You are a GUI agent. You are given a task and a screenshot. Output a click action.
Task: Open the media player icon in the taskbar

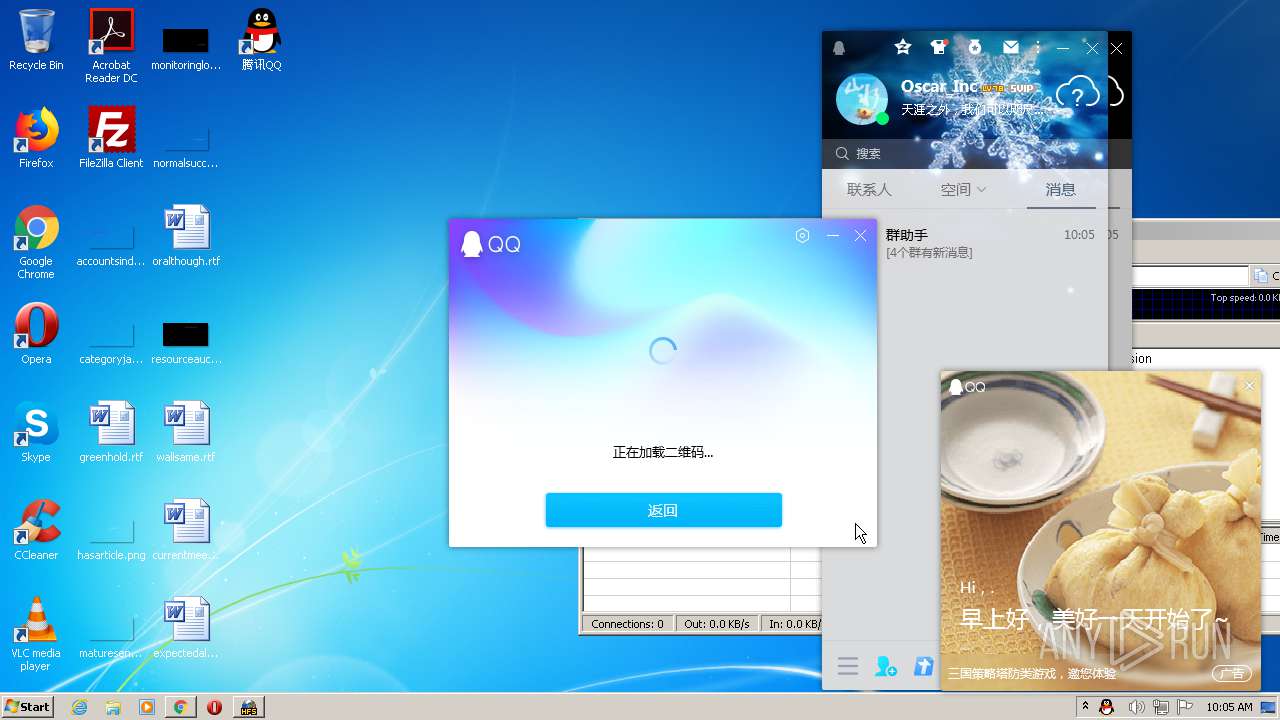click(147, 707)
